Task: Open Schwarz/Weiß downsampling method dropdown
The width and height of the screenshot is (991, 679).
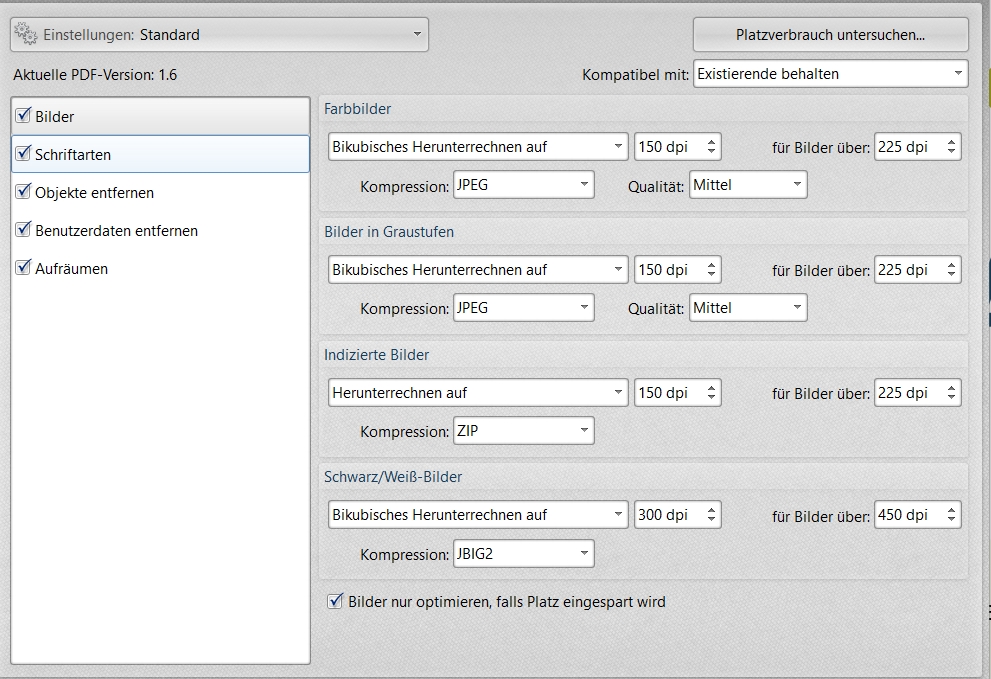Action: (478, 515)
